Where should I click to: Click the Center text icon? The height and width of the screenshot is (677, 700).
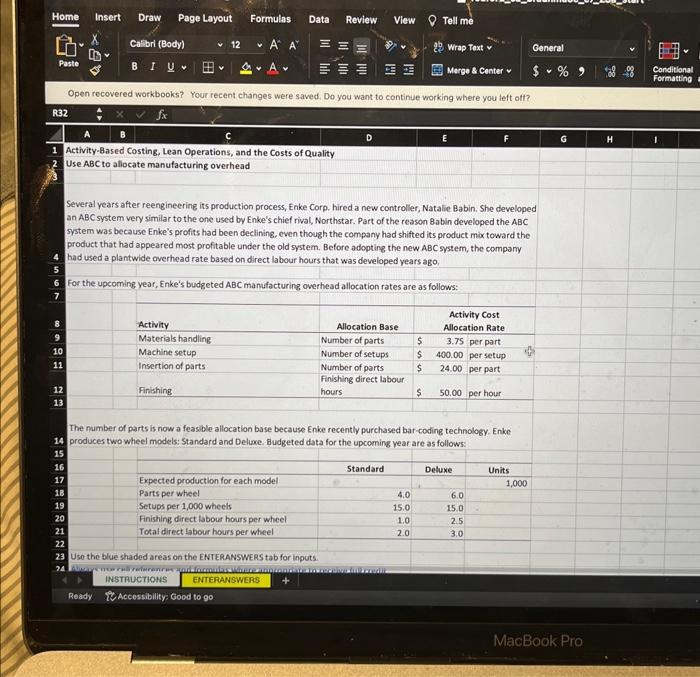[343, 69]
